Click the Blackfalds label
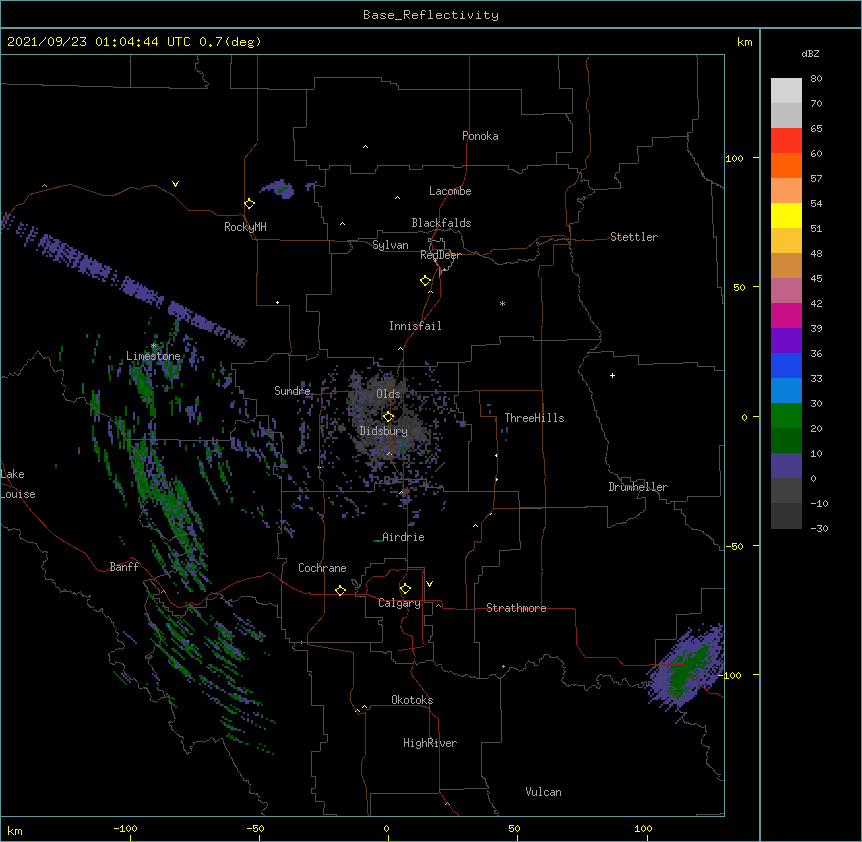This screenshot has height=842, width=862. pyautogui.click(x=441, y=223)
